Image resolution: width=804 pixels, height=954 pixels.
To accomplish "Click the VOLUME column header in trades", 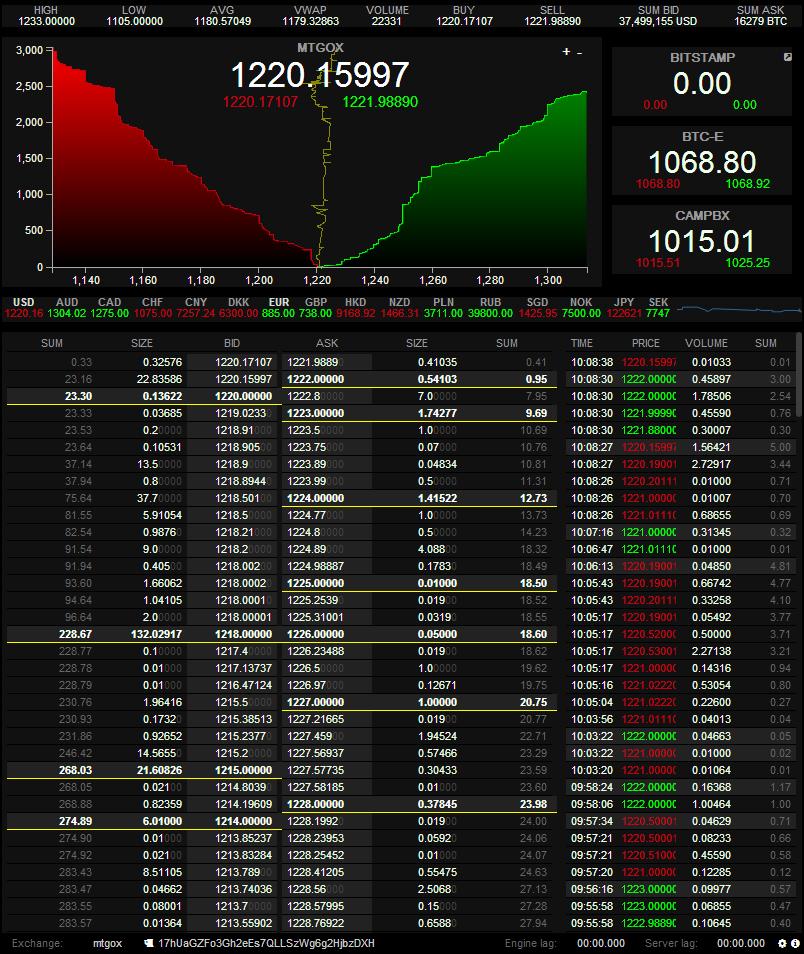I will coord(706,343).
